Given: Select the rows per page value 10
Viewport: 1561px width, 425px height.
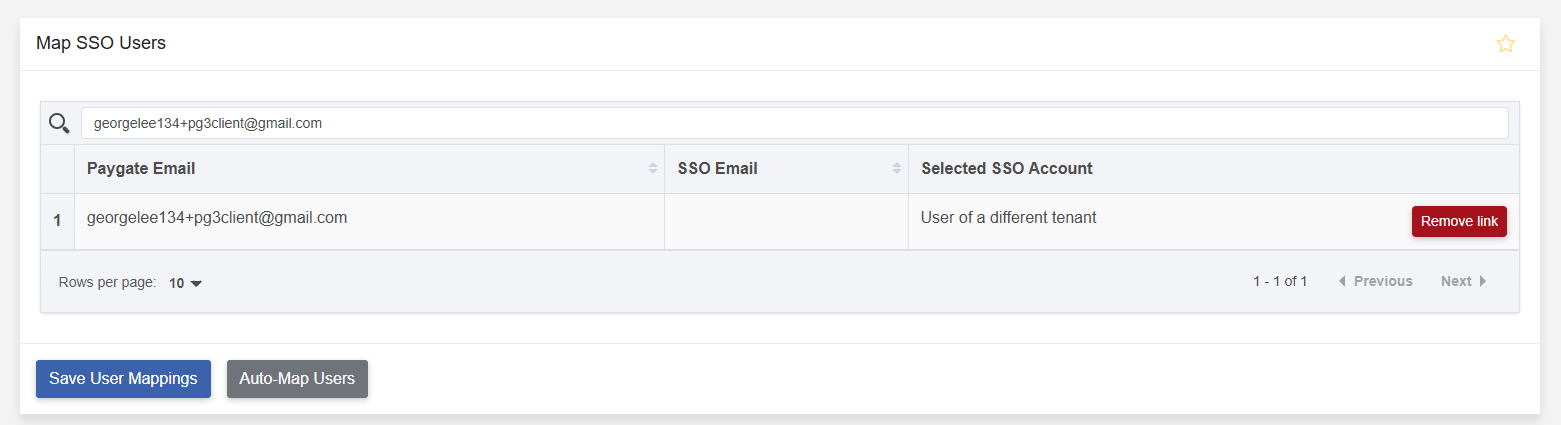Looking at the screenshot, I should pos(176,283).
